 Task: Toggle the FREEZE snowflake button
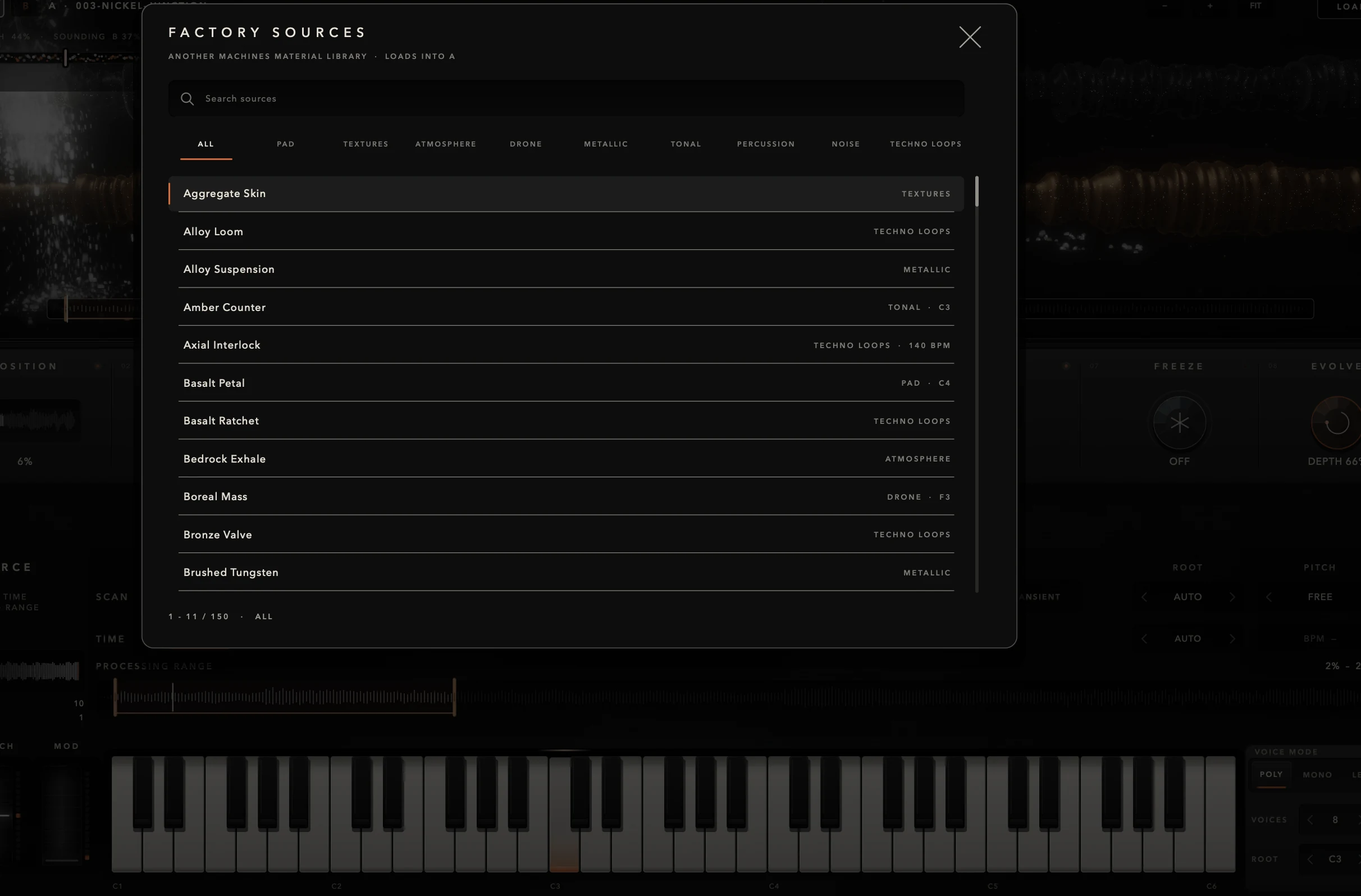pyautogui.click(x=1179, y=423)
